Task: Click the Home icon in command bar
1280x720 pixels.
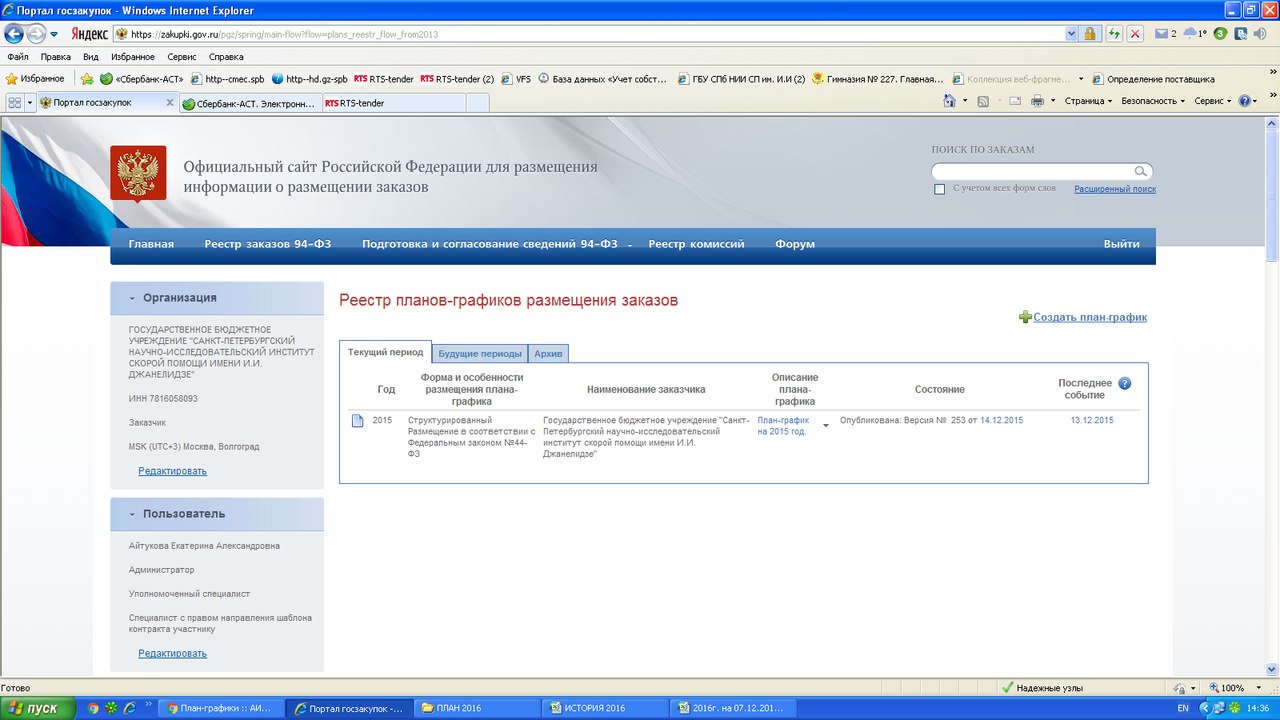Action: [949, 101]
